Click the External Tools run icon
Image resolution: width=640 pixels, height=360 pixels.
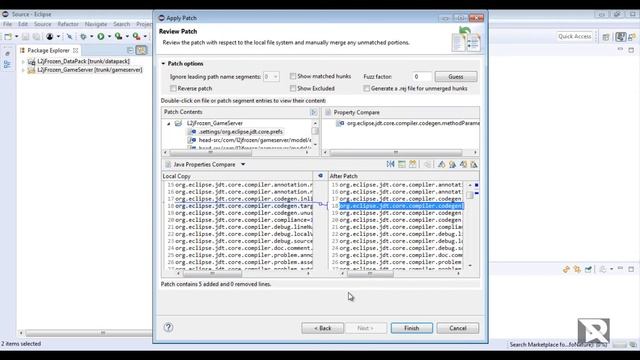coord(136,37)
